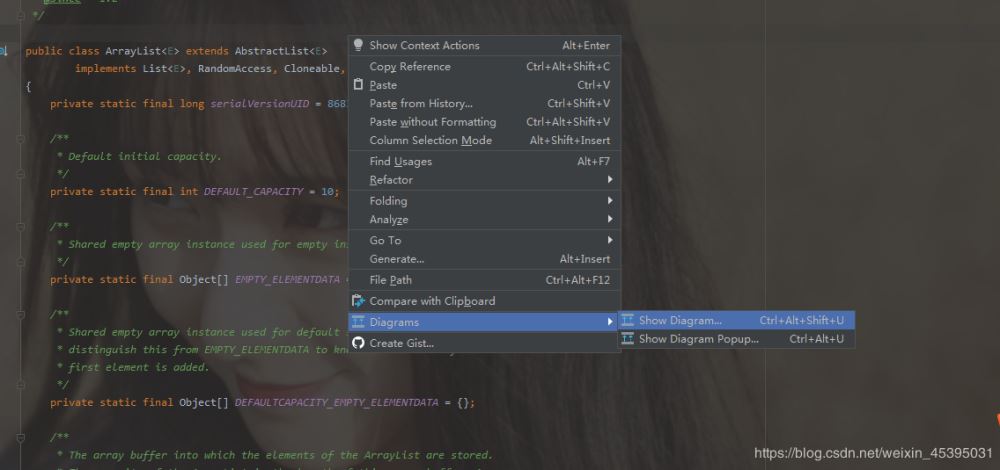Select Create Gist… entry
The width and height of the screenshot is (1000, 470).
484,343
